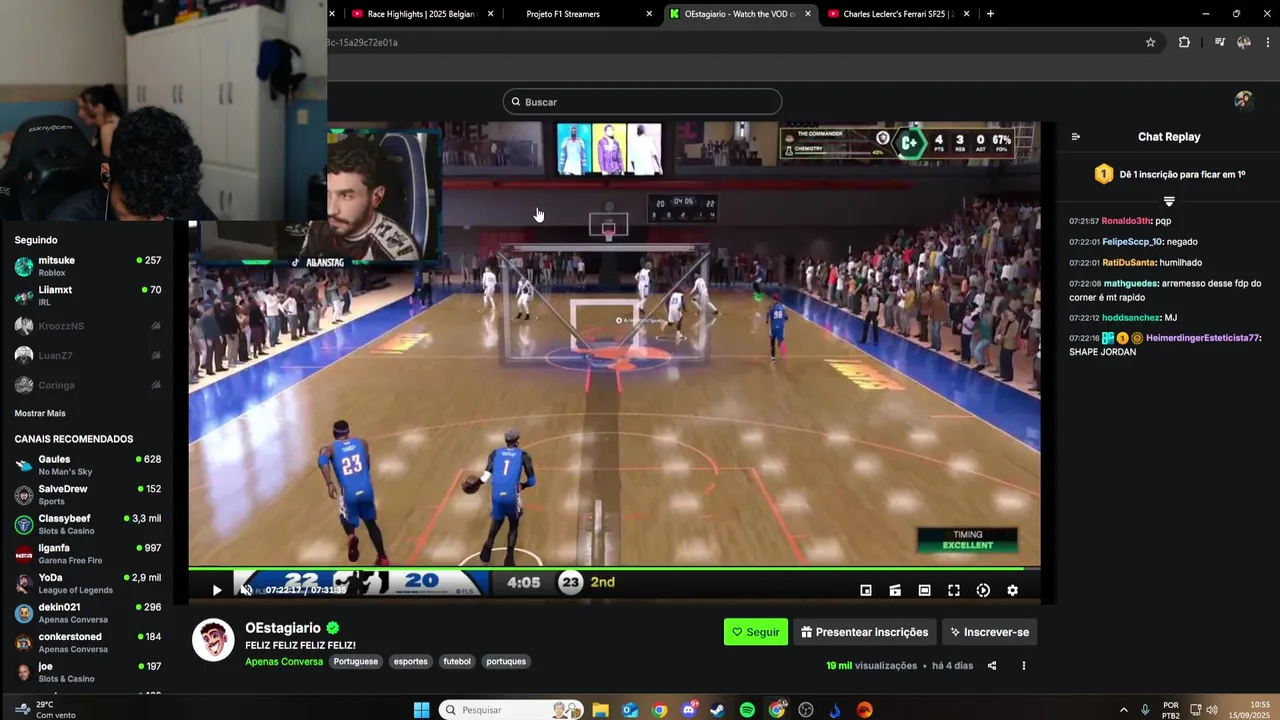Viewport: 1280px width, 720px height.
Task: Open OBS Studio from taskbar
Action: click(806, 710)
